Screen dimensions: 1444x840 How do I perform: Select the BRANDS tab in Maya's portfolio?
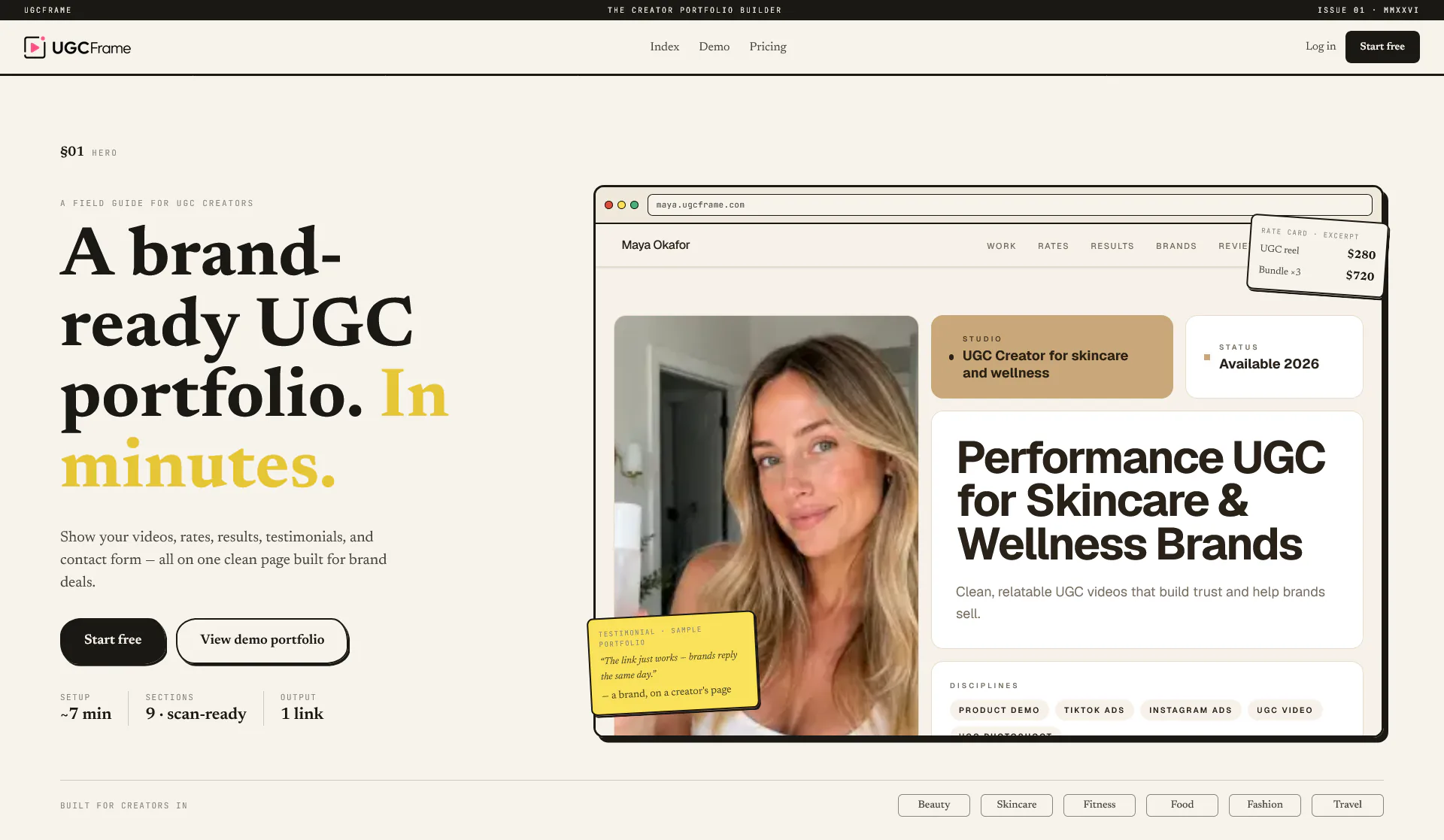(x=1176, y=246)
